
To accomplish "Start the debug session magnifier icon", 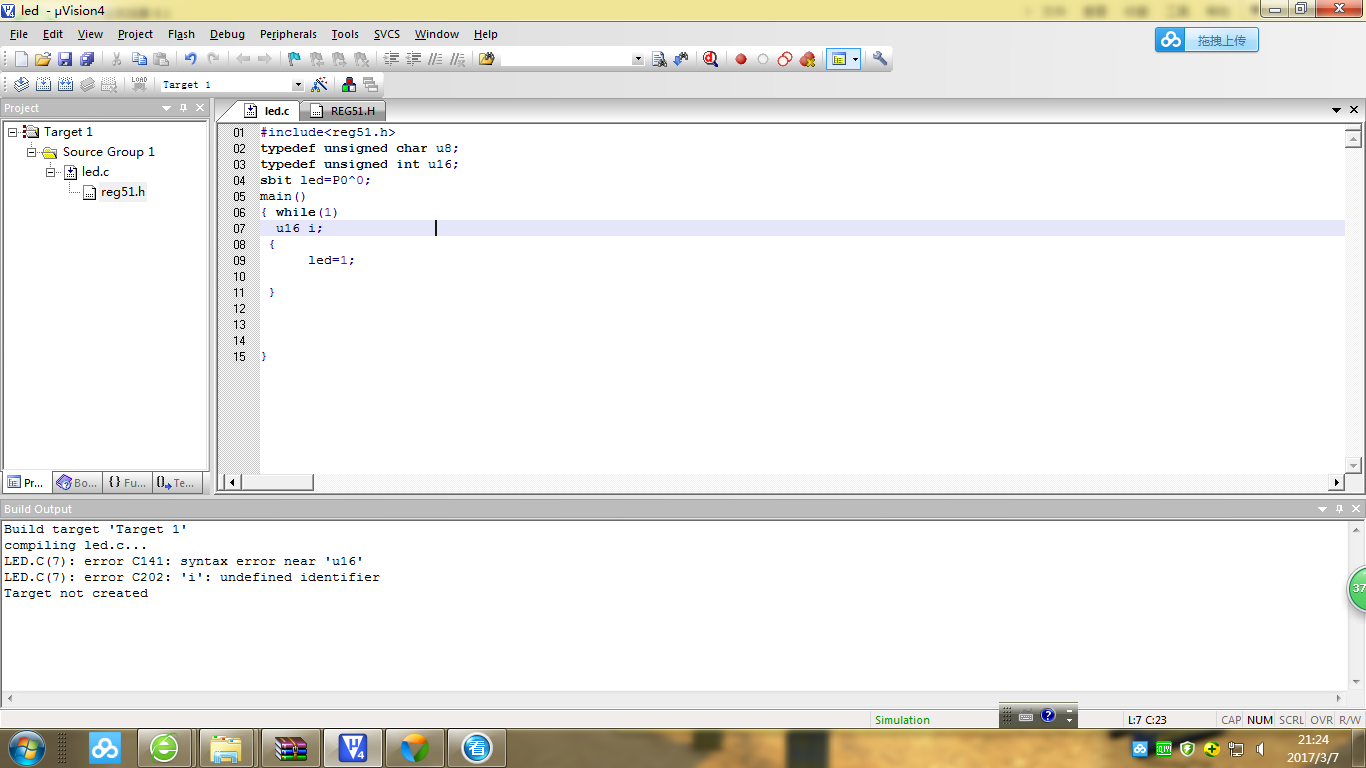I will [x=710, y=59].
